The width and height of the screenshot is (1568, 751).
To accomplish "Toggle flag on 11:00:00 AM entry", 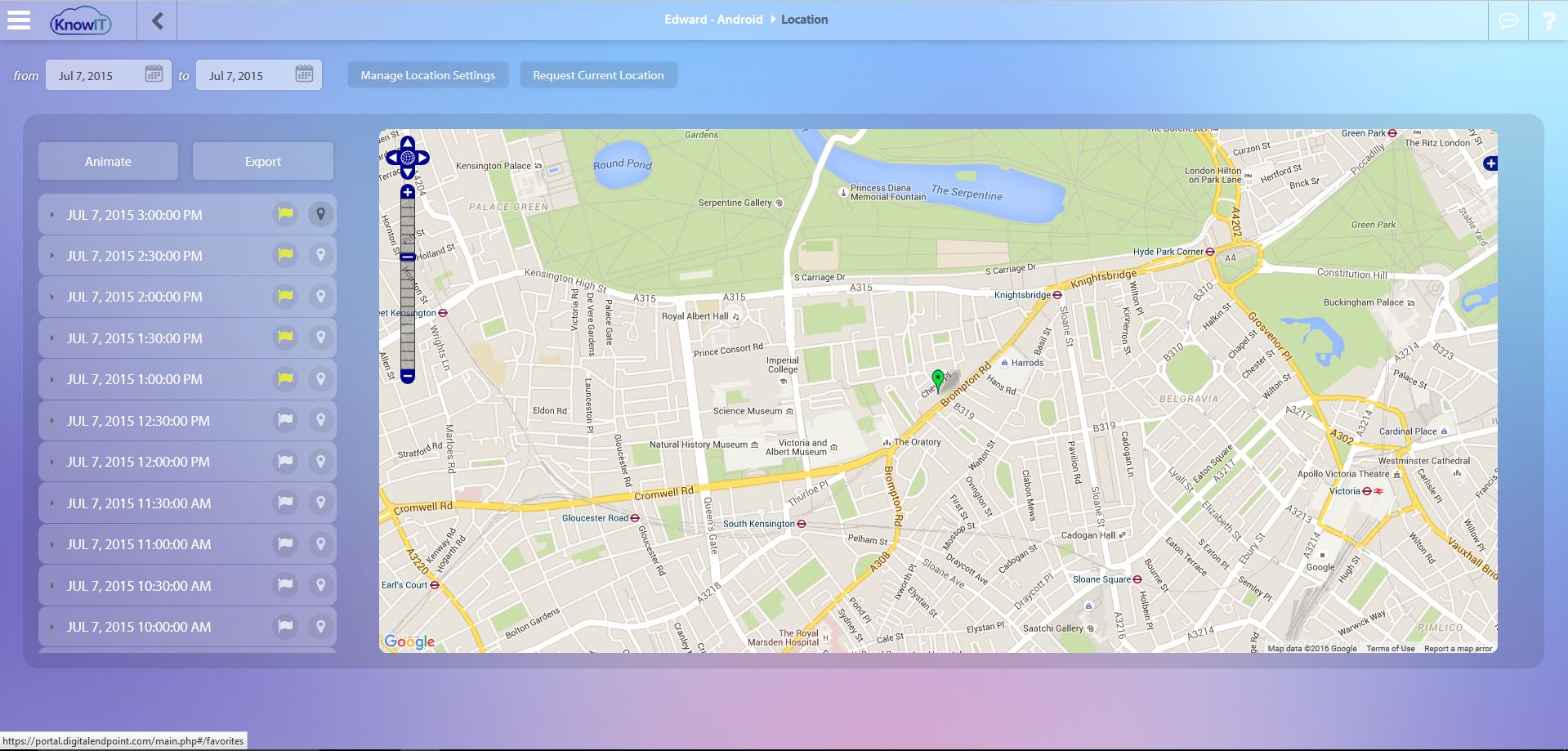I will 285,543.
